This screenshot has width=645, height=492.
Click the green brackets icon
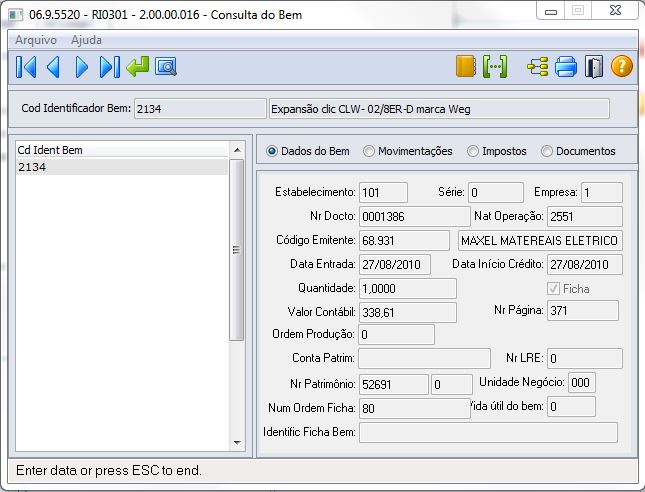(495, 66)
